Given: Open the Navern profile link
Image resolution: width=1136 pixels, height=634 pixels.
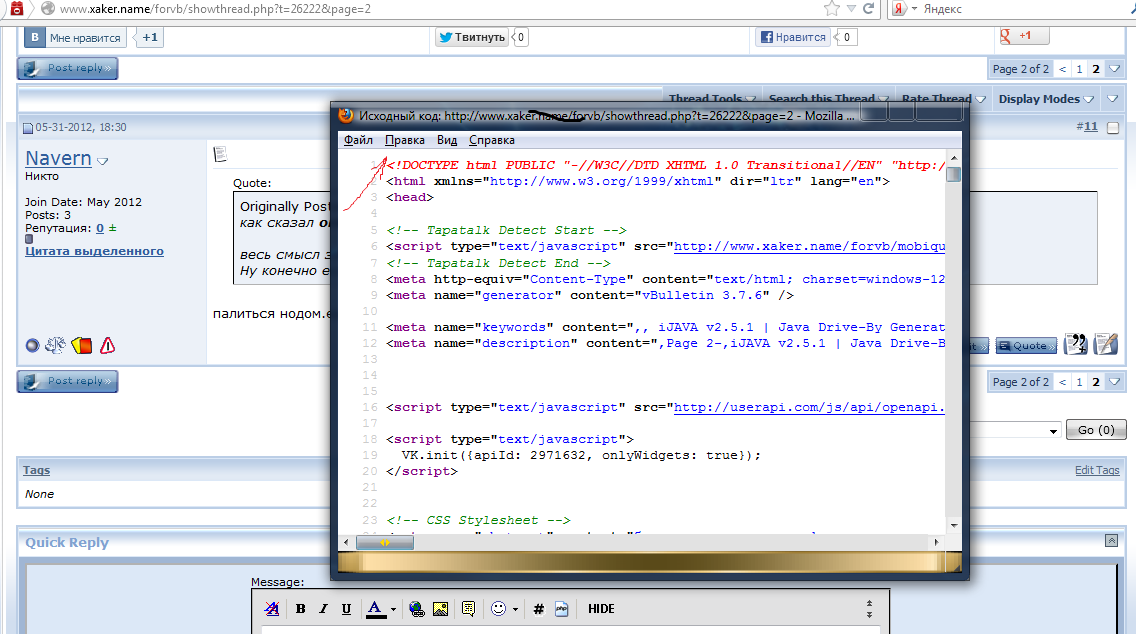Looking at the screenshot, I should point(58,158).
